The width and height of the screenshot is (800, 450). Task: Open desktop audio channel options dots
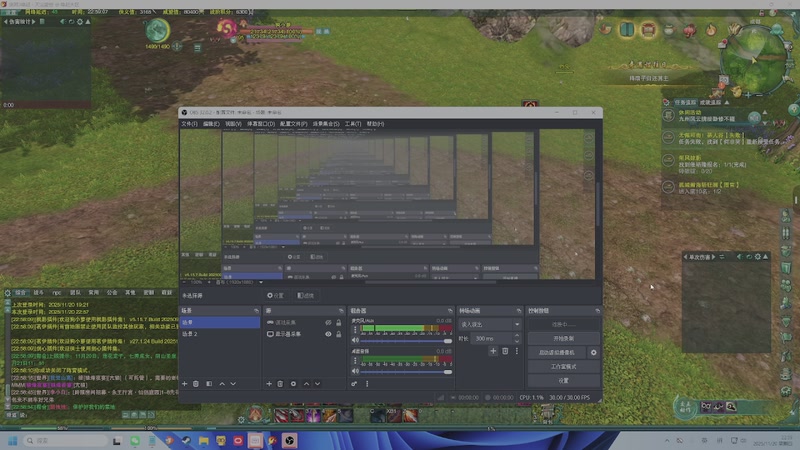point(355,361)
